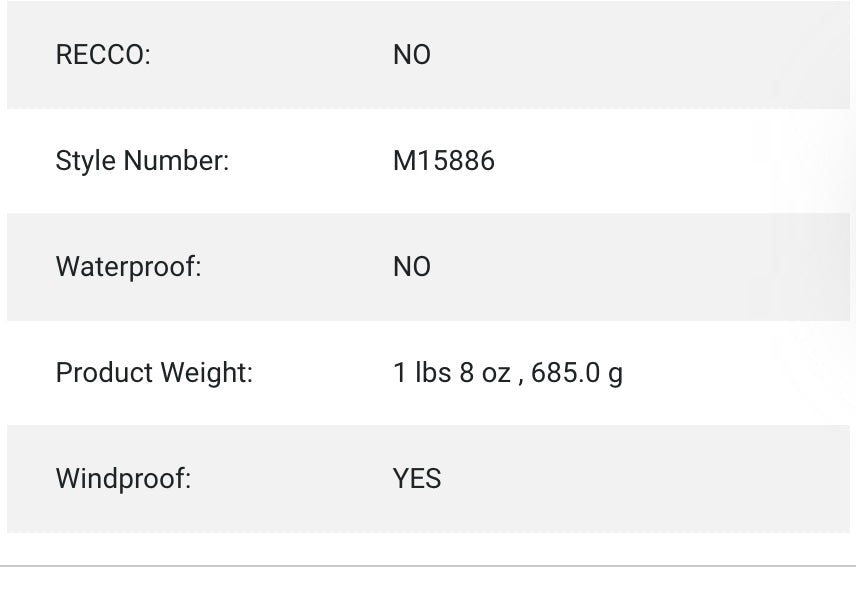Viewport: 856px width, 612px height.
Task: Click the RECCO label
Action: pos(102,55)
